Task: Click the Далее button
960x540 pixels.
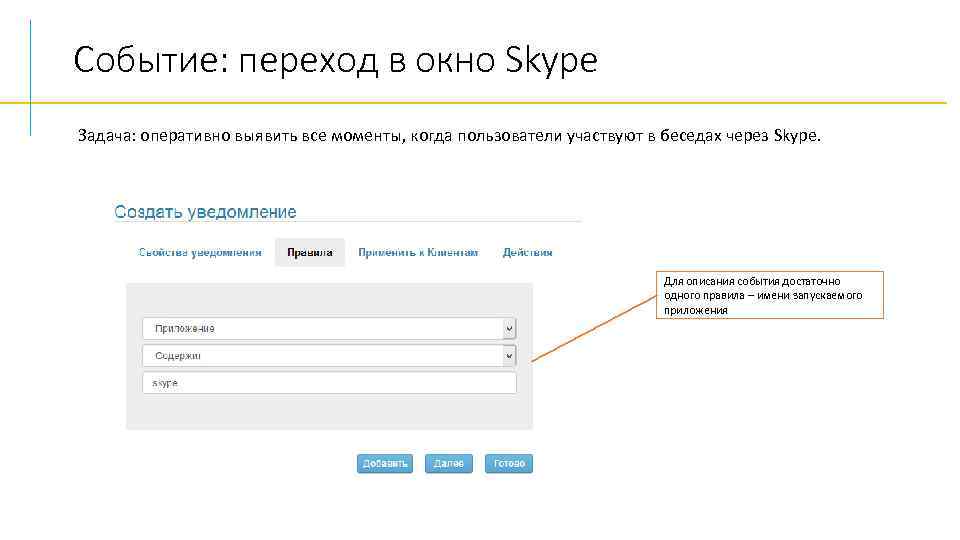Action: point(448,464)
